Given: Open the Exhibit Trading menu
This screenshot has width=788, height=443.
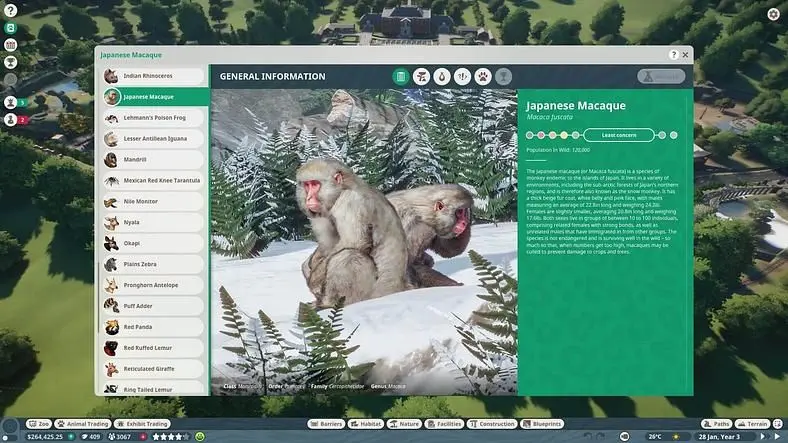Looking at the screenshot, I should coord(143,424).
